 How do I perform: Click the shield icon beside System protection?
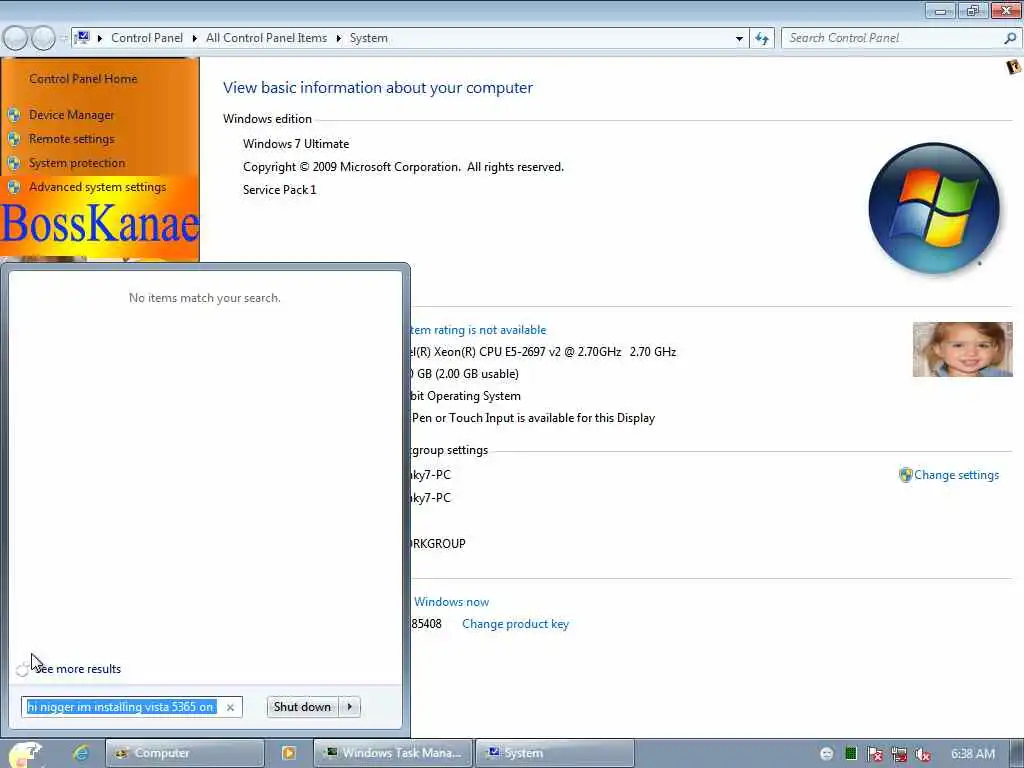[x=14, y=163]
